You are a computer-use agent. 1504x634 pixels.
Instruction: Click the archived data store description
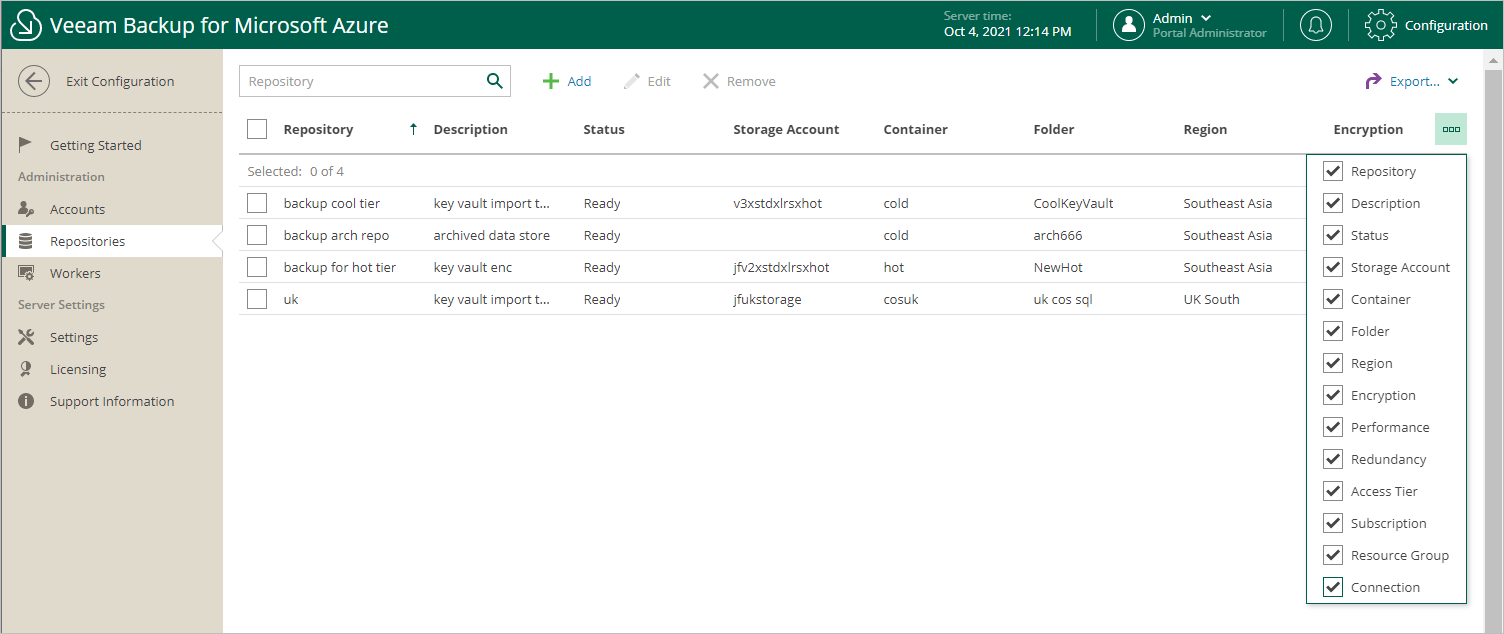[492, 235]
